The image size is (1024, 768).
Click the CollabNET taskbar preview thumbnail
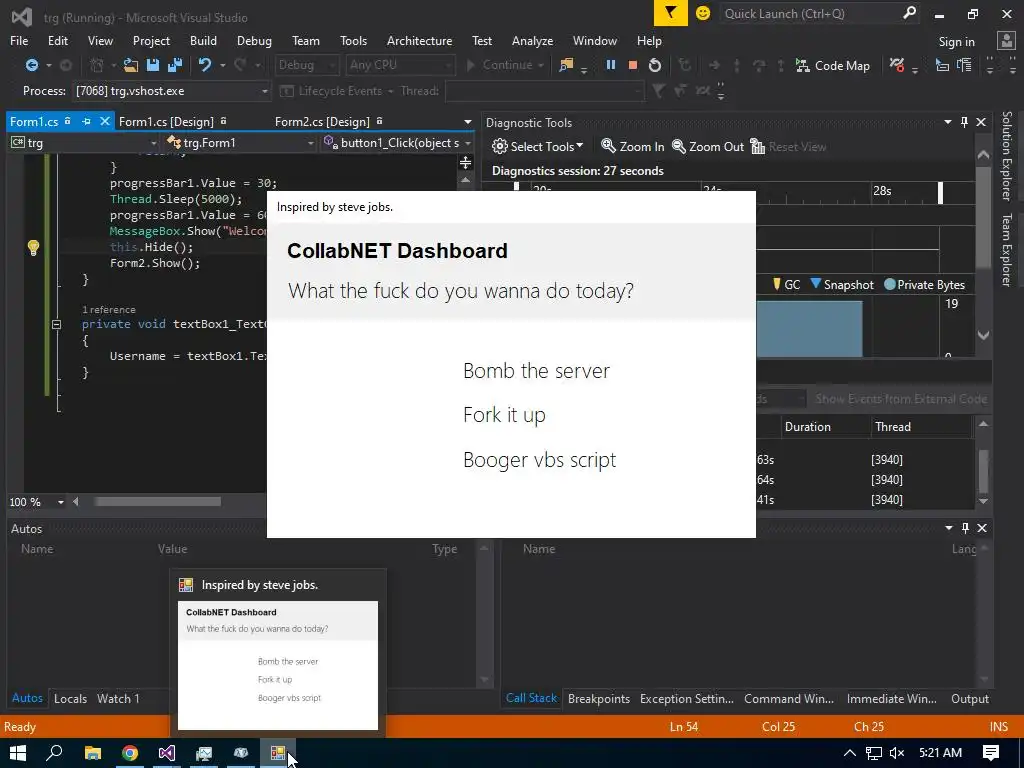(x=278, y=665)
